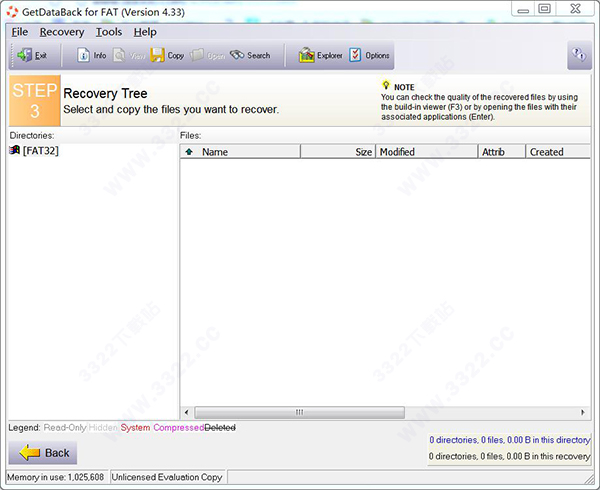The height and width of the screenshot is (490, 600).
Task: Click the Files: label
Action: [x=191, y=135]
